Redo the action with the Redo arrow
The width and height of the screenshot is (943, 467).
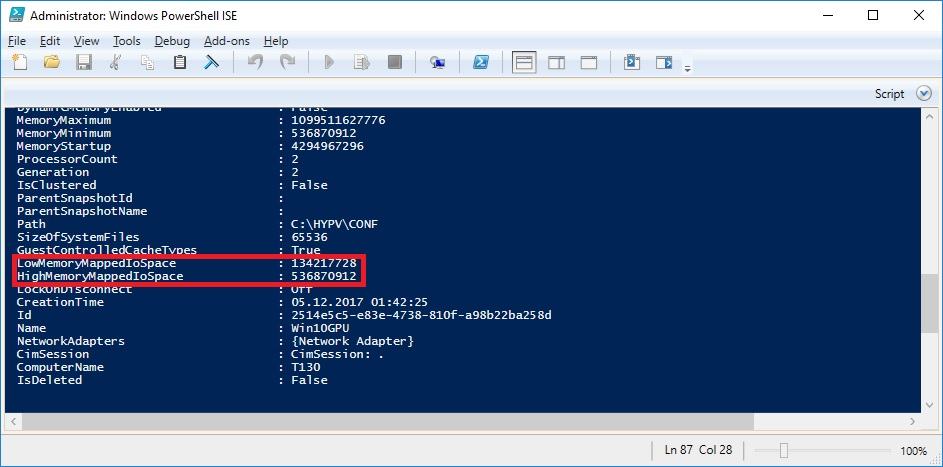pyautogui.click(x=288, y=62)
